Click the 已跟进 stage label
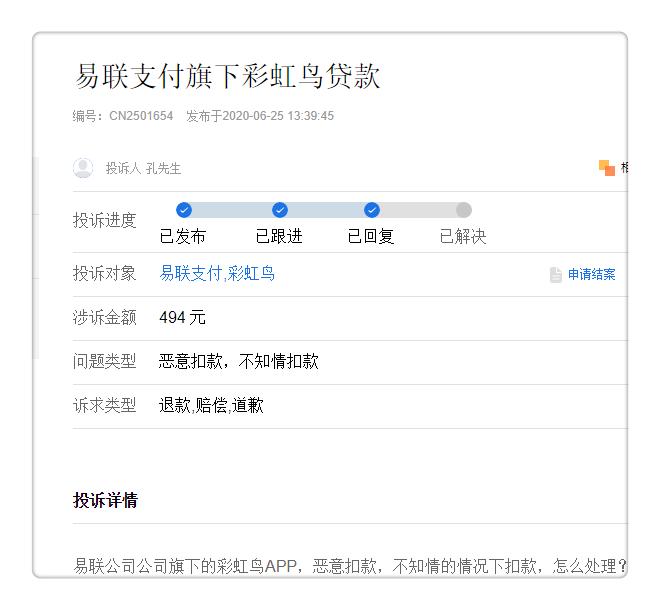 [x=279, y=236]
